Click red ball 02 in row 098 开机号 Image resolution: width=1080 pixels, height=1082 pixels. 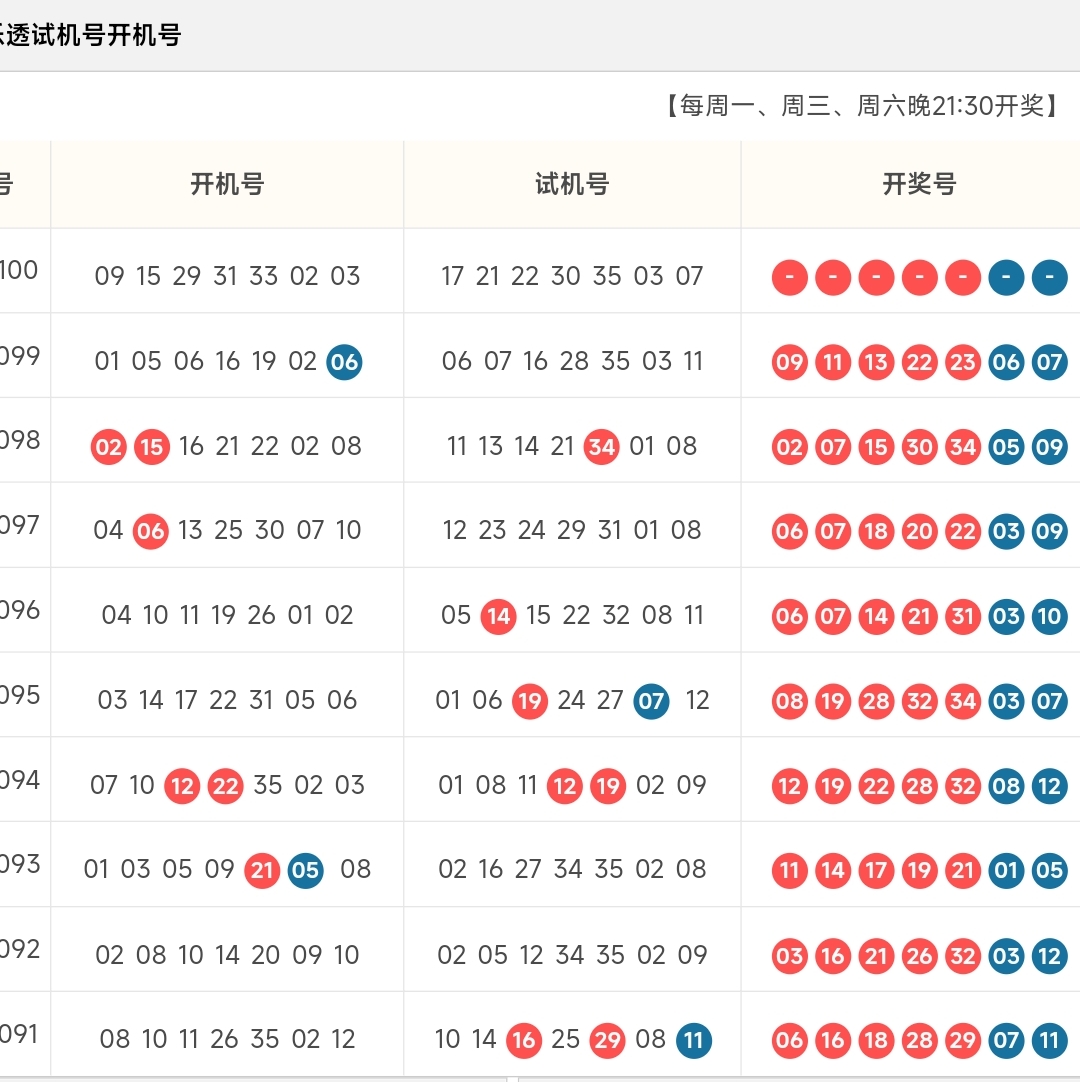[x=108, y=447]
